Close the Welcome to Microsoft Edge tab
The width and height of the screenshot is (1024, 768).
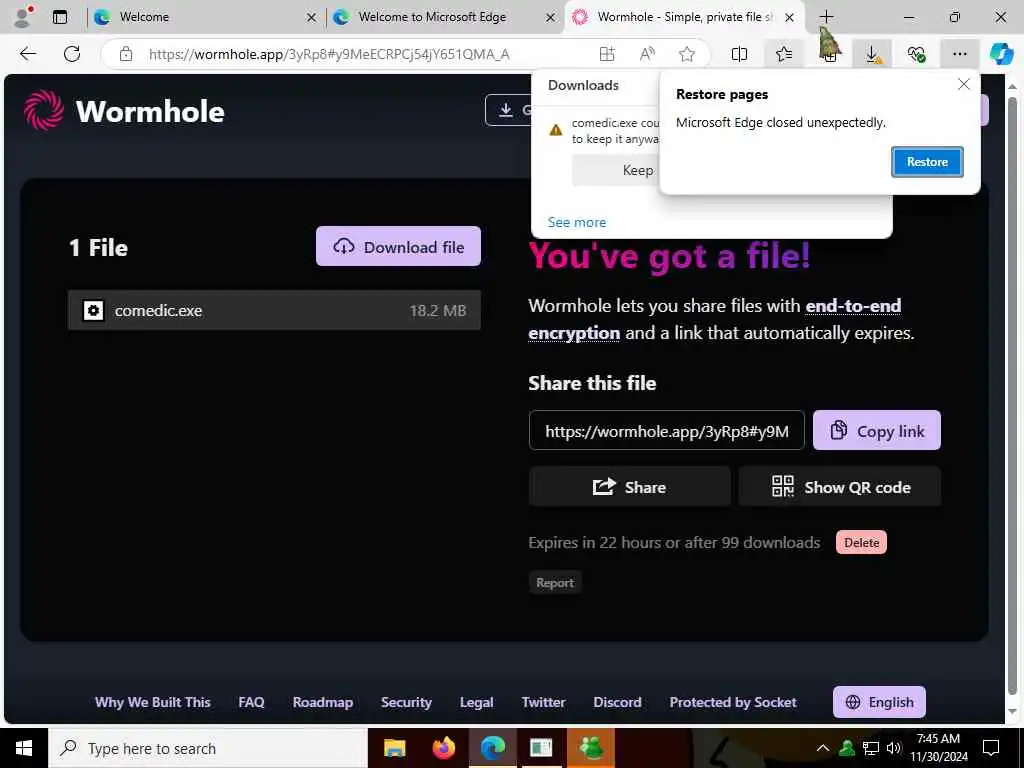pyautogui.click(x=551, y=18)
